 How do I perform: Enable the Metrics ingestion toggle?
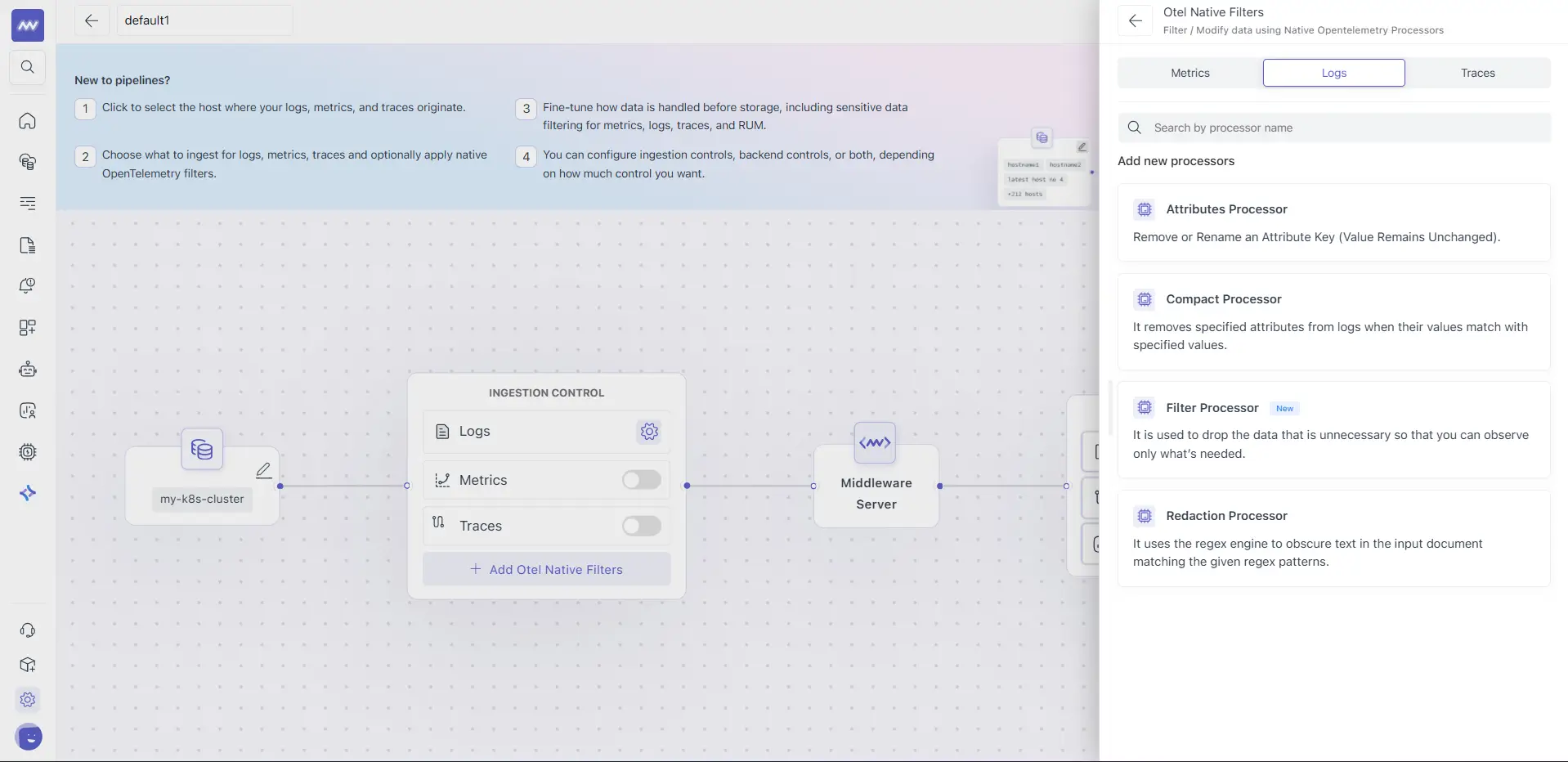(x=641, y=479)
